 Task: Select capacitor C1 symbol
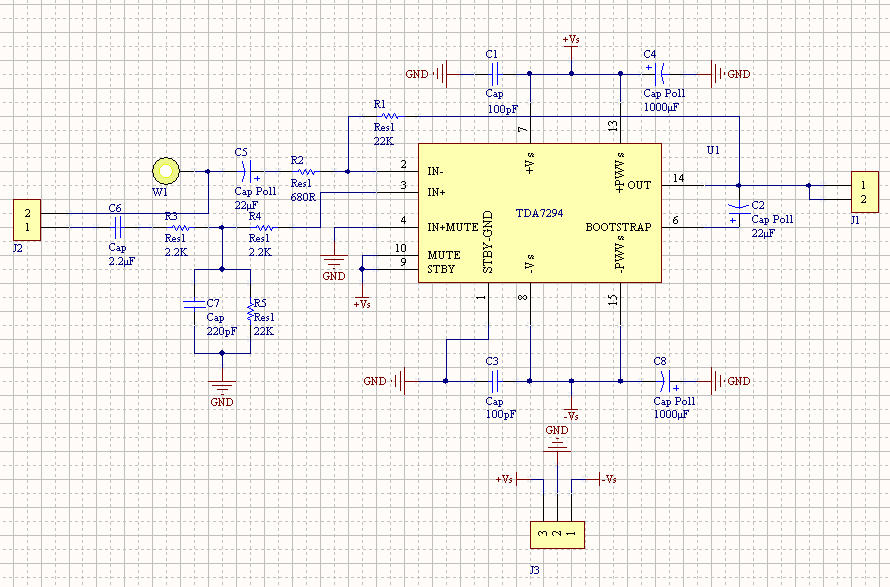click(492, 73)
